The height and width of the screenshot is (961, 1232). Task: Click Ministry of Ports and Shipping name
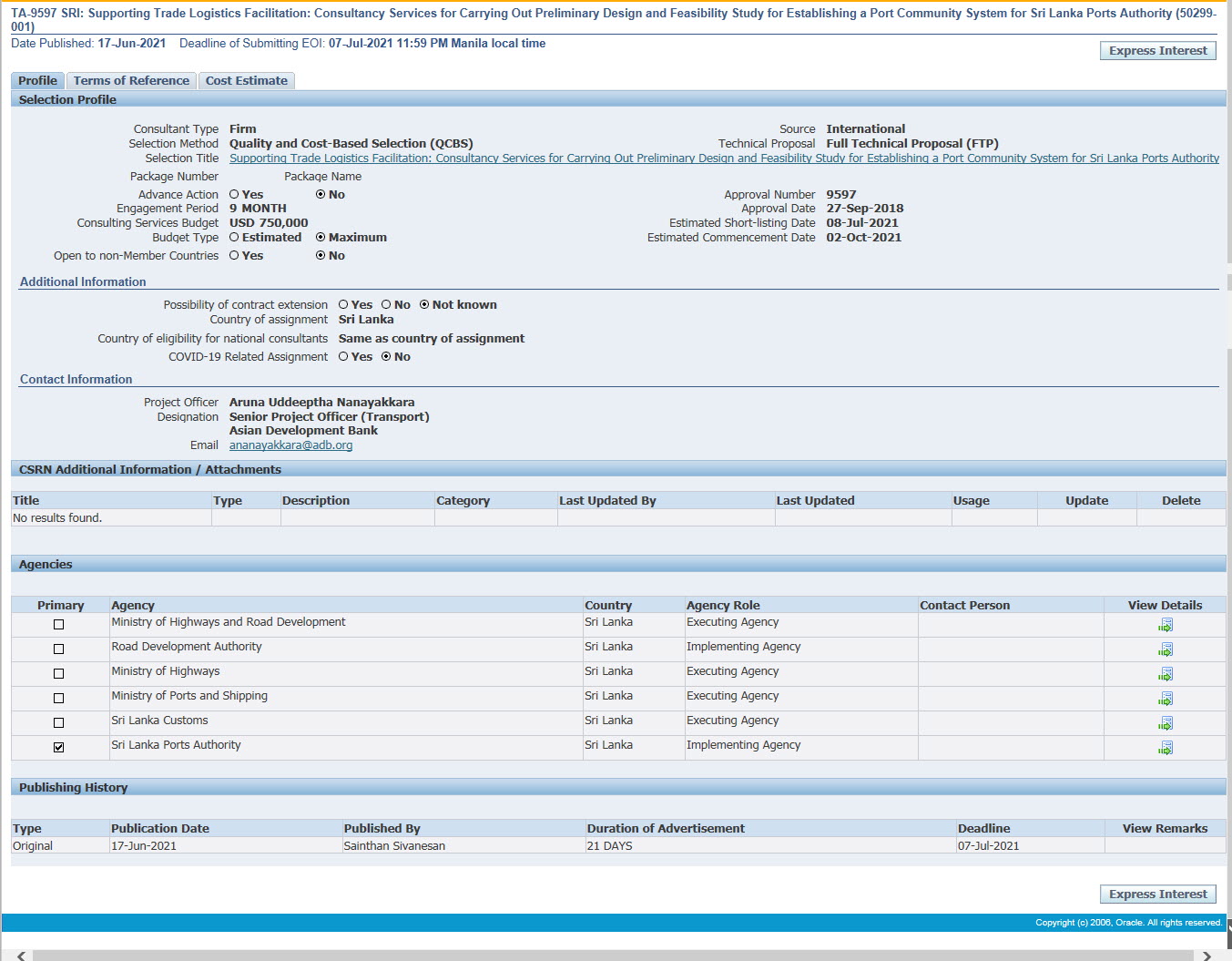click(189, 696)
